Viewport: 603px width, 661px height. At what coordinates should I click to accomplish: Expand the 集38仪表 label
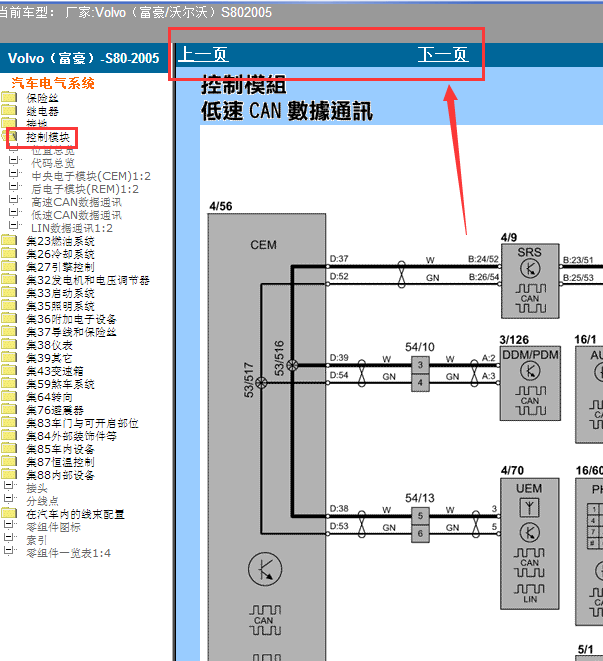(49, 345)
